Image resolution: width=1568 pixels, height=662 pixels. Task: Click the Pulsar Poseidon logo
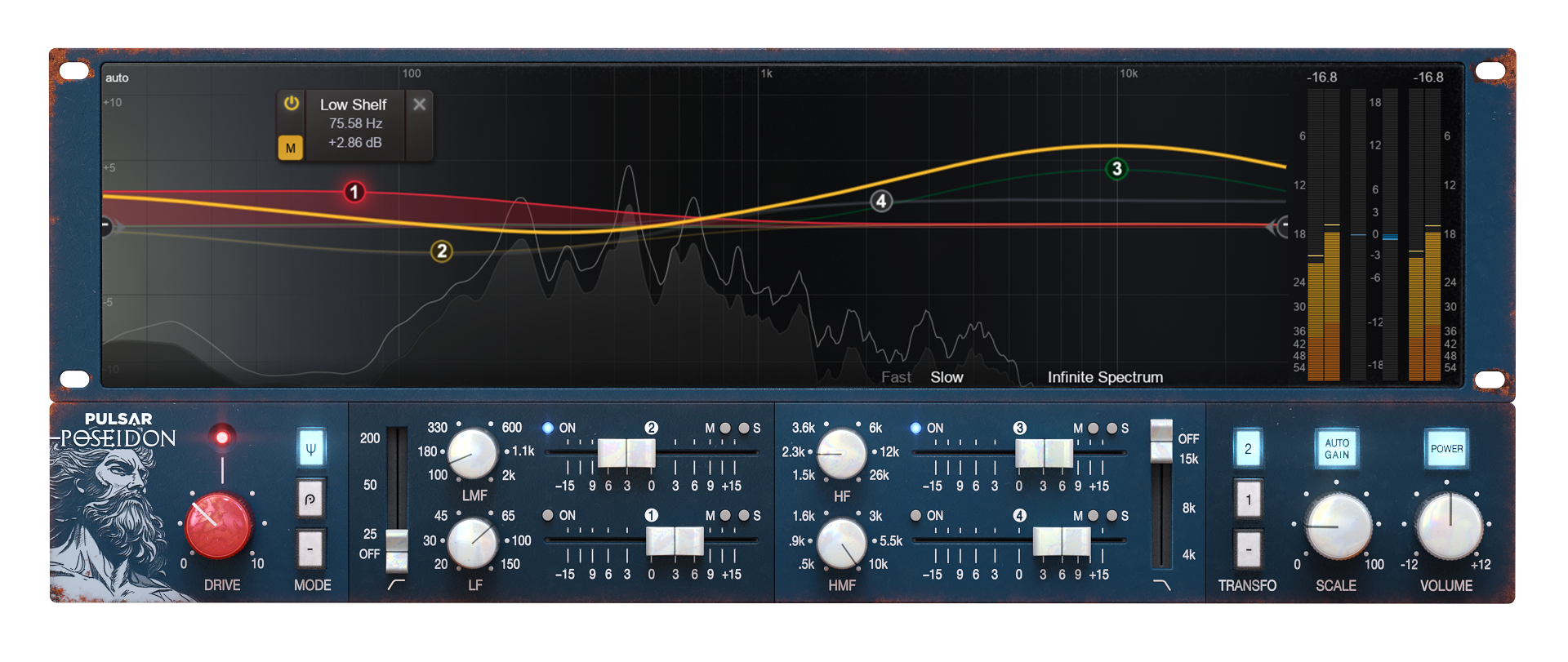[118, 430]
